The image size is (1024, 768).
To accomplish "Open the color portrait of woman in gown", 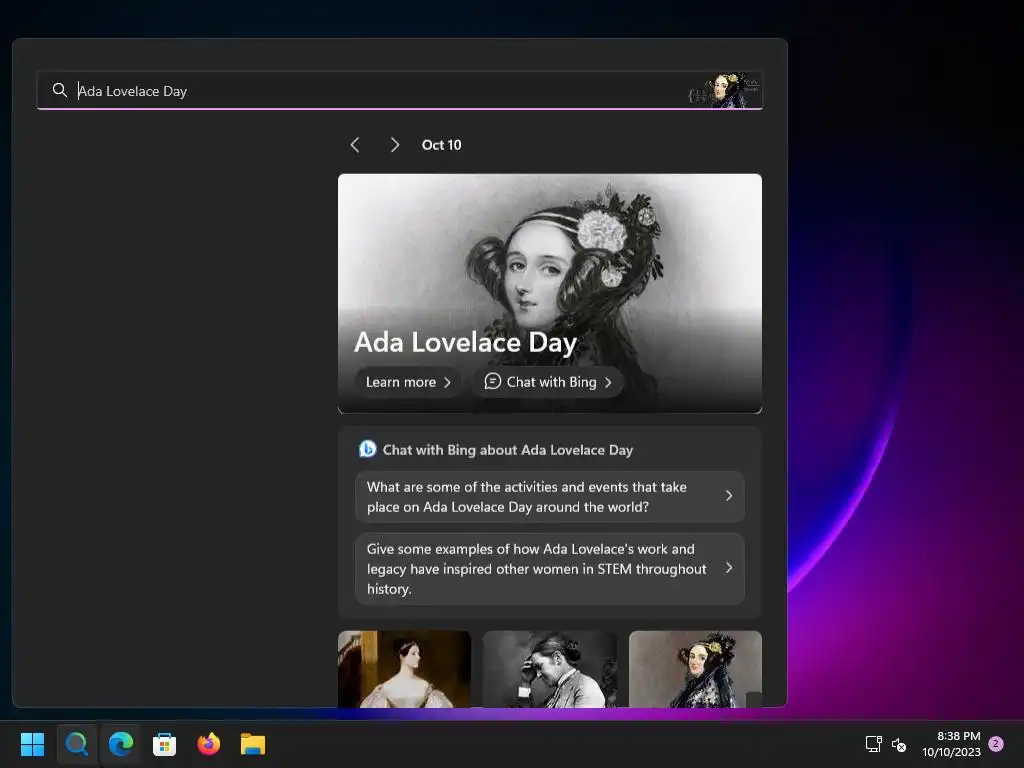I will (404, 669).
